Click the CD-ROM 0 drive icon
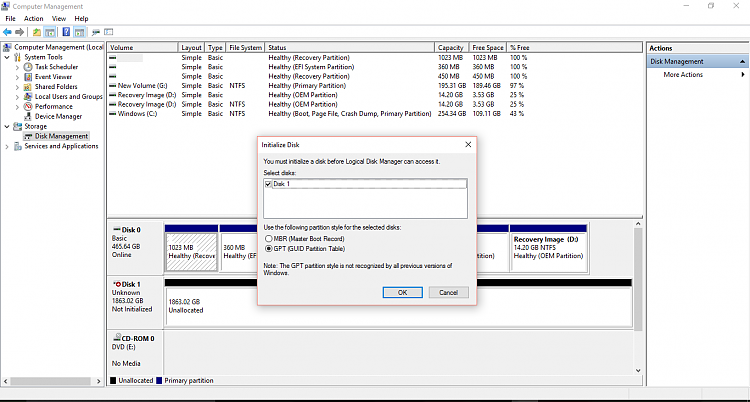Viewport: 750px width, 402px height. 117,338
